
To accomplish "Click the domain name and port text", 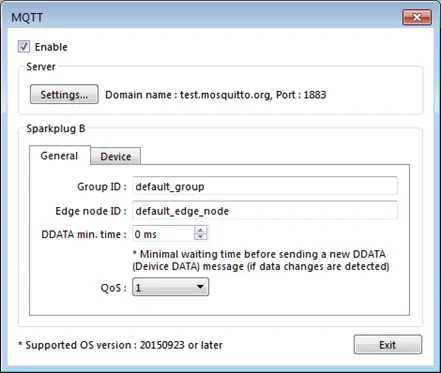I will (x=216, y=95).
